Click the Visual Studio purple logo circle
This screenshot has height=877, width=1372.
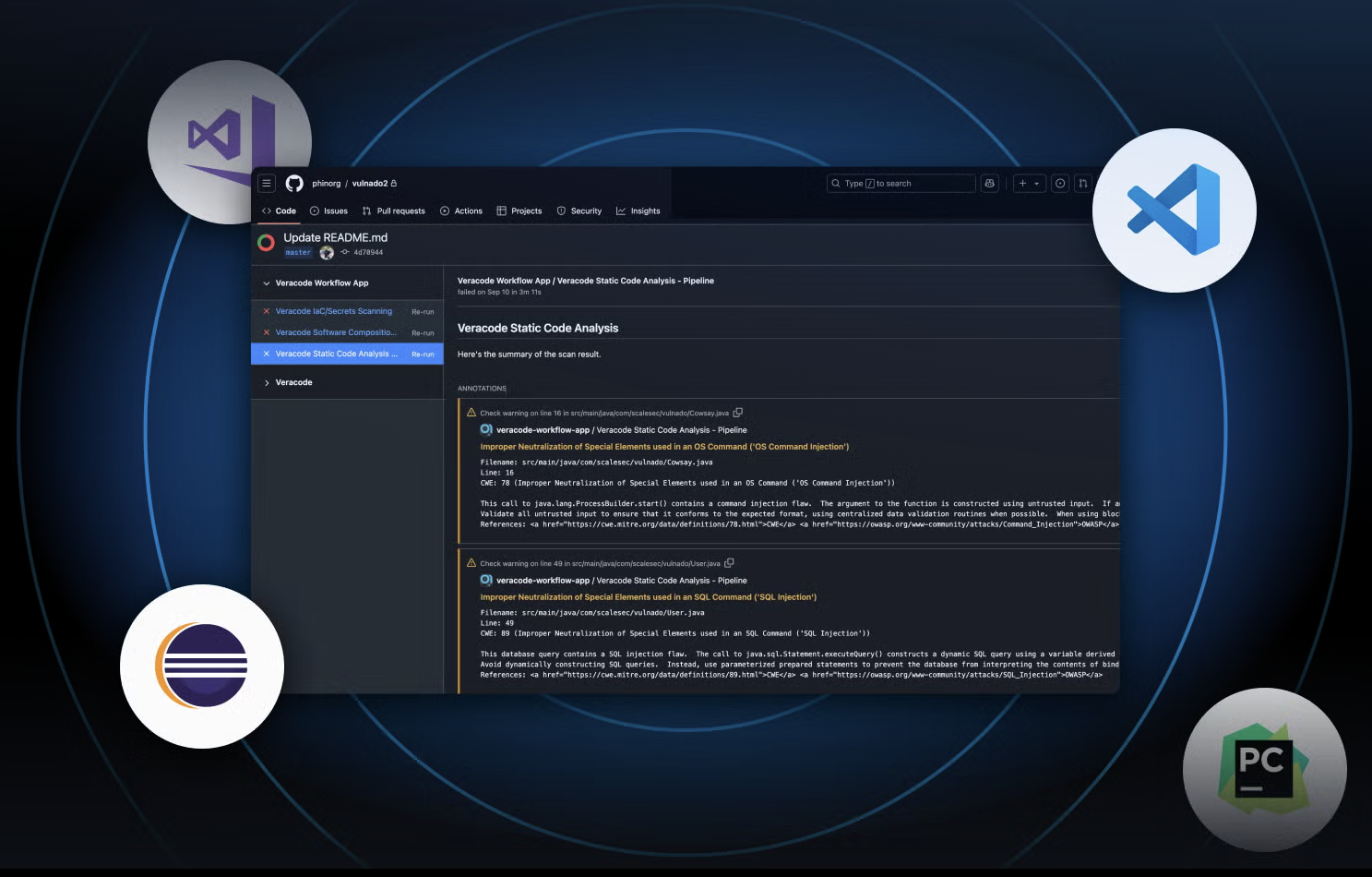point(230,142)
